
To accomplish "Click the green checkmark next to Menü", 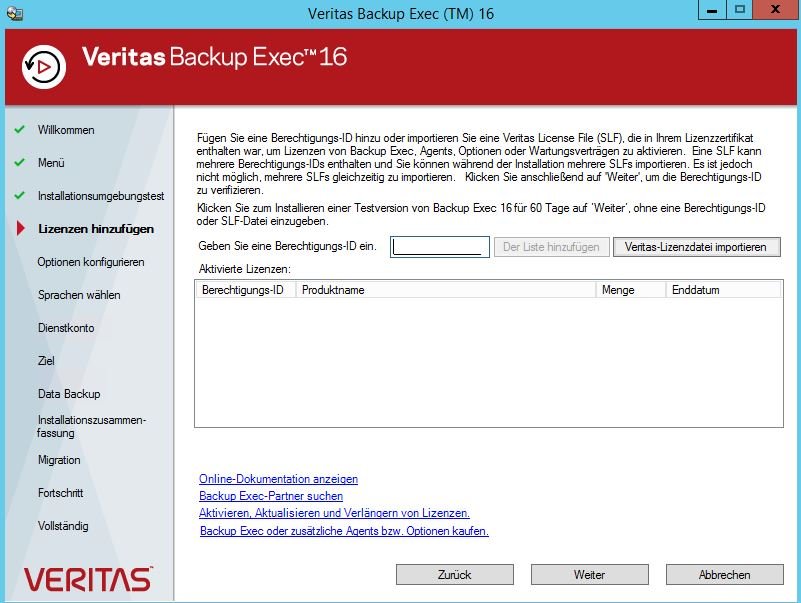I will click(19, 163).
